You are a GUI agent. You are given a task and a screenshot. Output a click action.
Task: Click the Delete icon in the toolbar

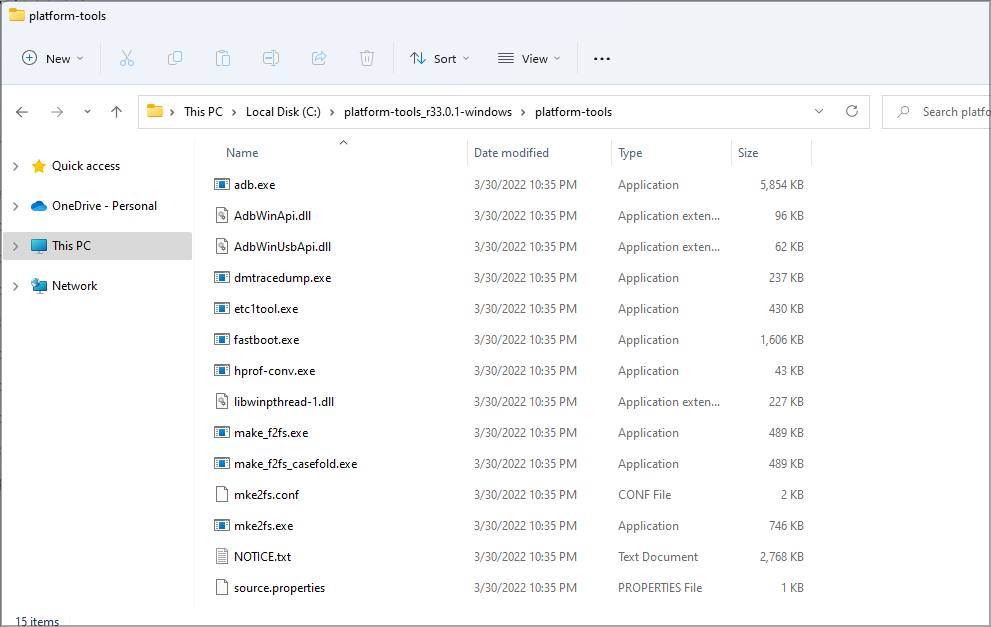pyautogui.click(x=367, y=58)
